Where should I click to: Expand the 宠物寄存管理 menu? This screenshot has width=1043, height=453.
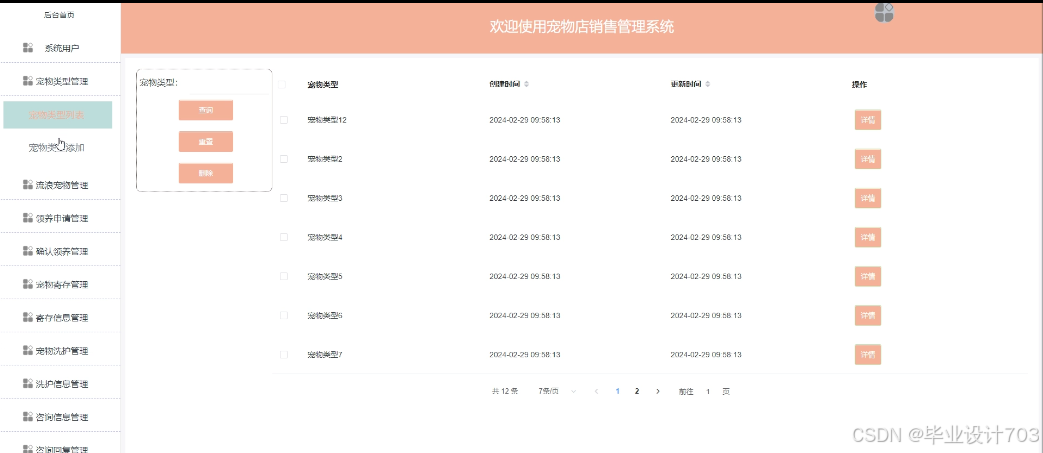click(x=60, y=284)
